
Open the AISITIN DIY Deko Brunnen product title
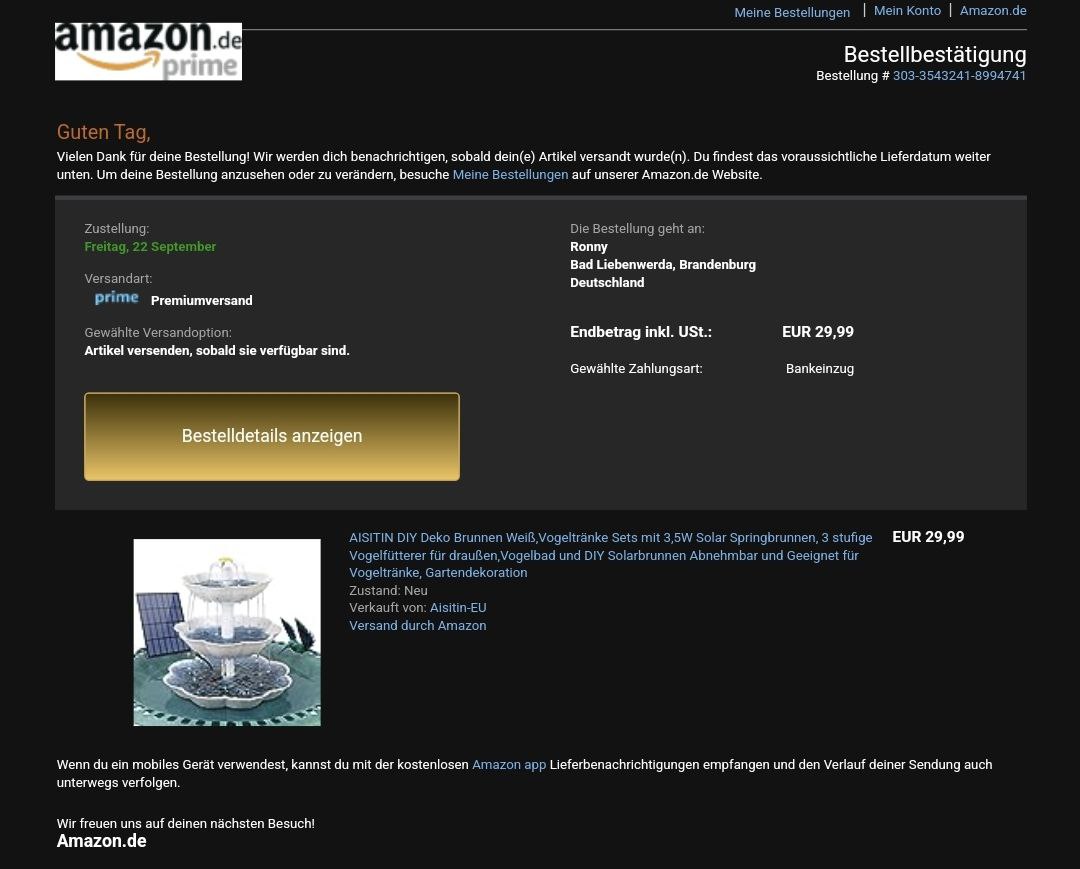(610, 555)
